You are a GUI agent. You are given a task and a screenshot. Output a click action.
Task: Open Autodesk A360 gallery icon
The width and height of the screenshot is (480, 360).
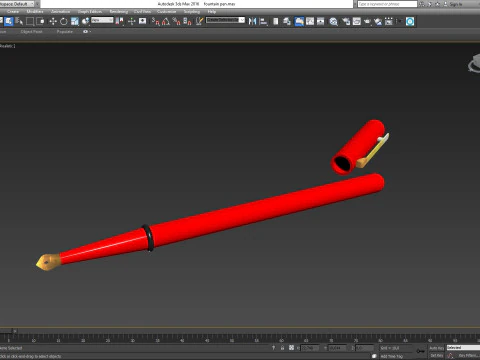[389, 22]
